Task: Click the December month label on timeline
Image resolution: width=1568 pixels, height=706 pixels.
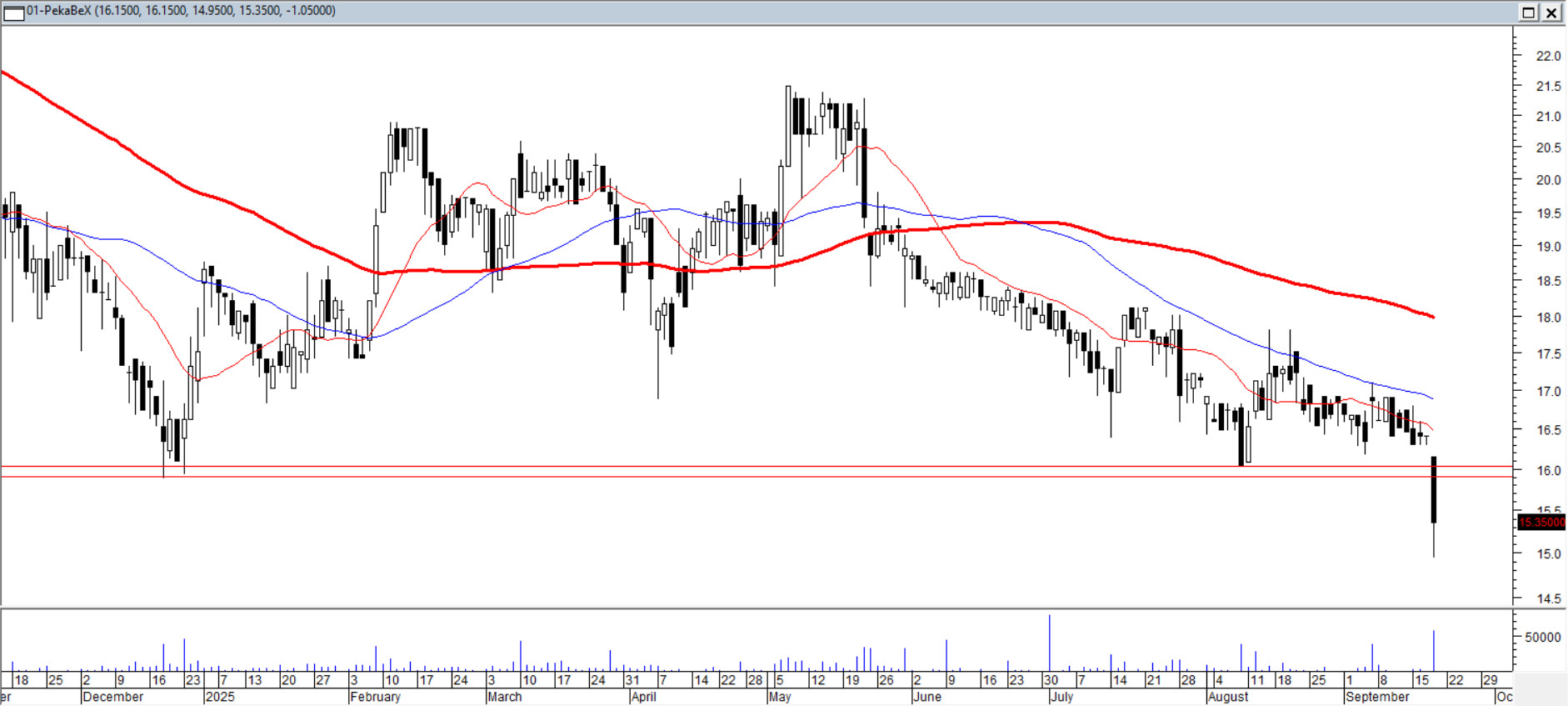Action: pos(113,697)
